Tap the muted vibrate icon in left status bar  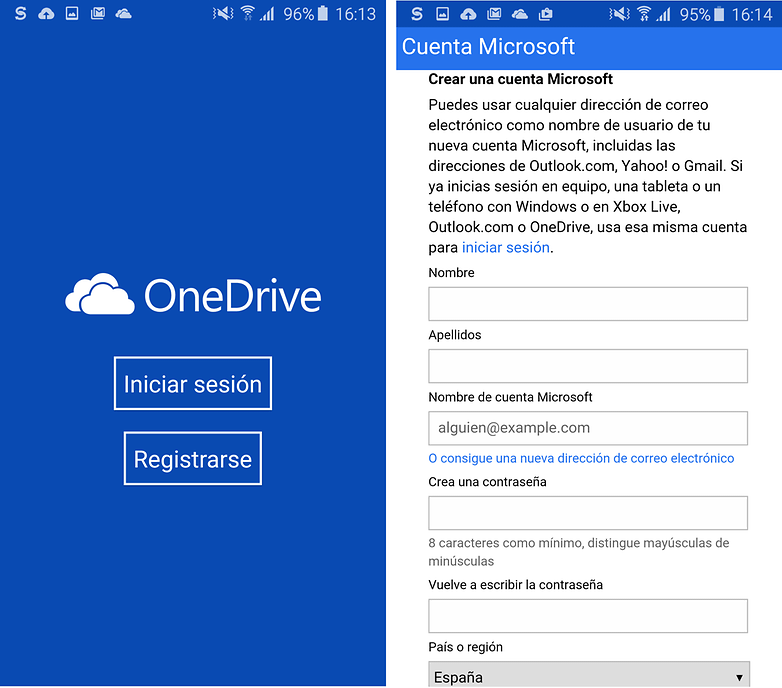[x=223, y=13]
